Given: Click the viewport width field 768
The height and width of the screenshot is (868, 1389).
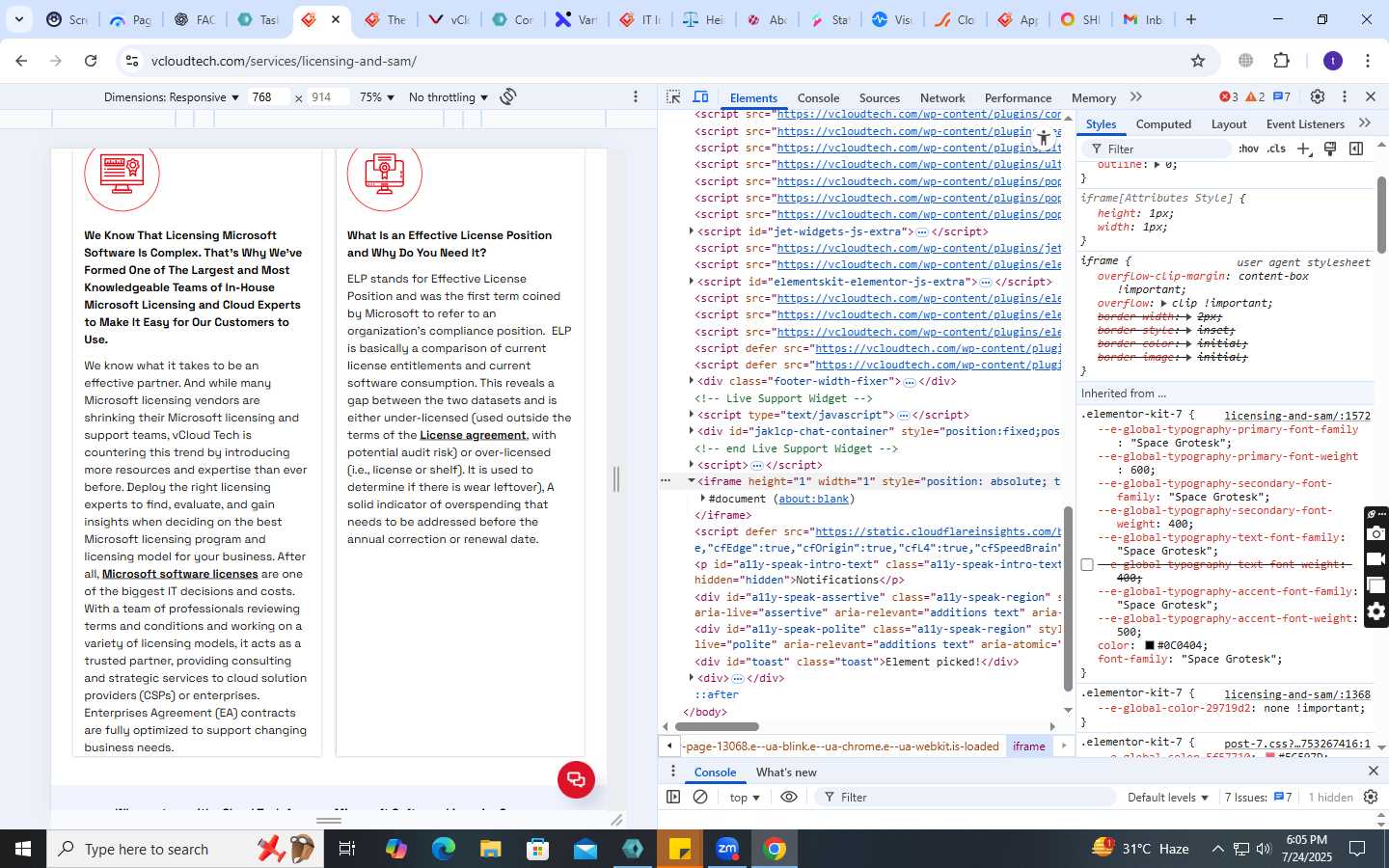Looking at the screenshot, I should tap(268, 97).
